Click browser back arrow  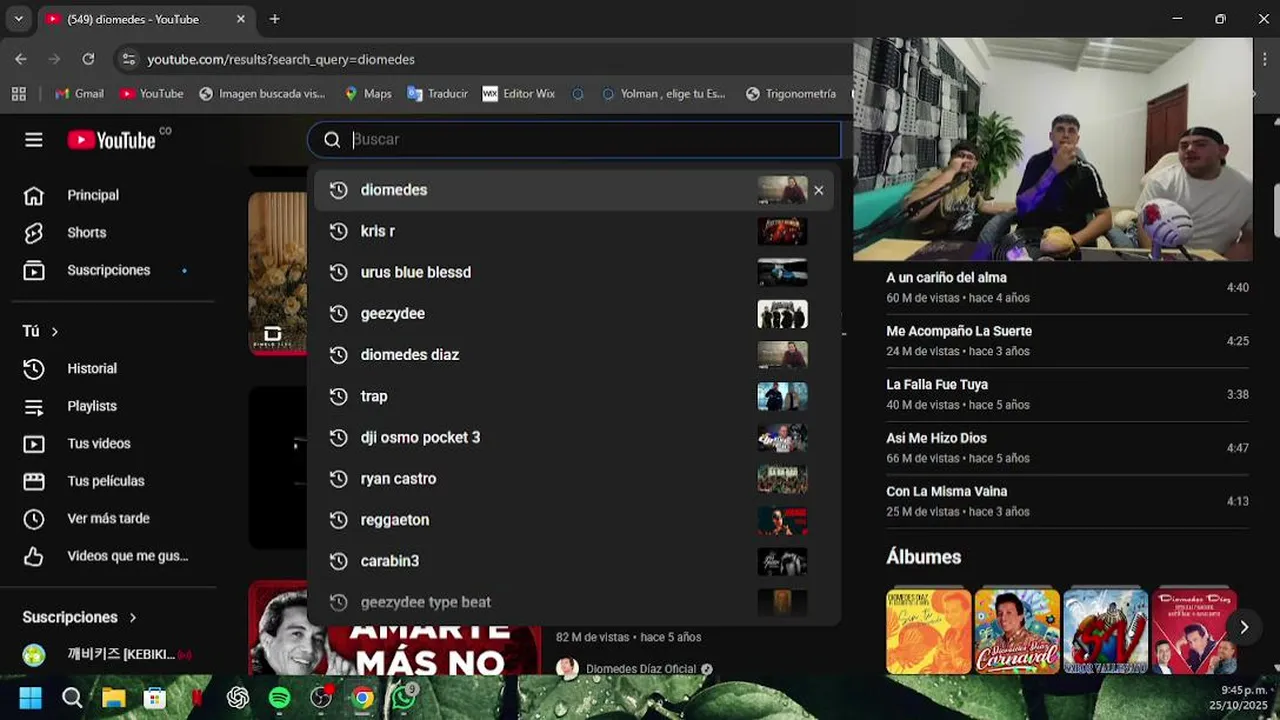[x=21, y=59]
